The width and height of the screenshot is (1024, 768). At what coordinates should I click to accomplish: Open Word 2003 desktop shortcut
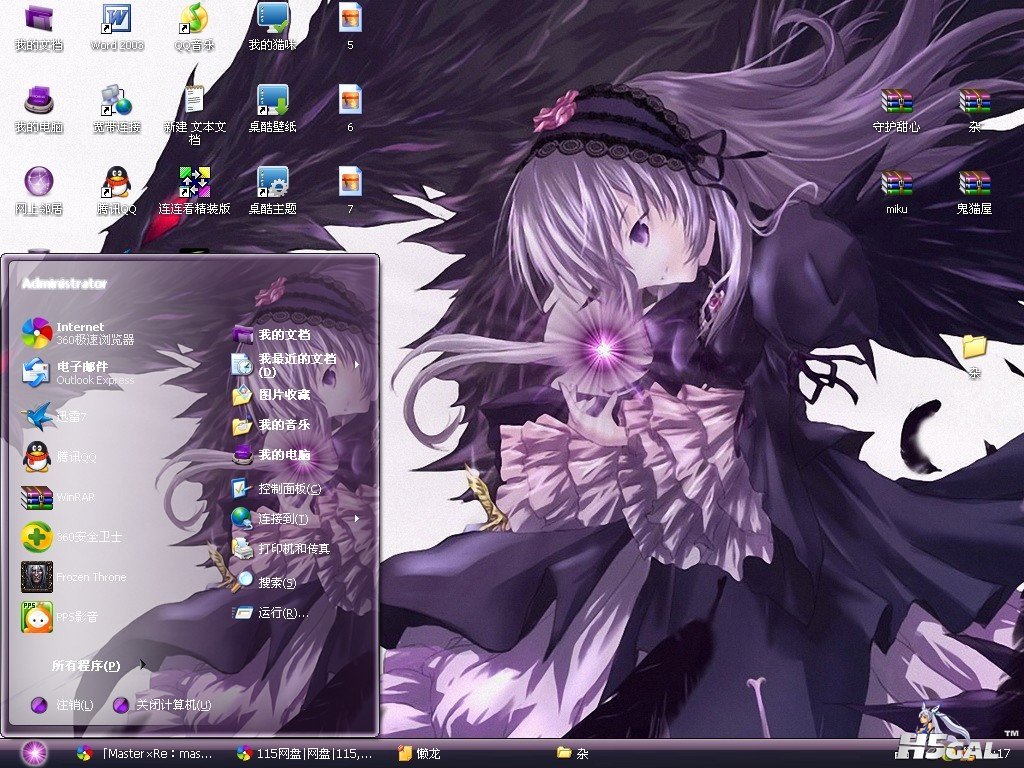click(117, 20)
